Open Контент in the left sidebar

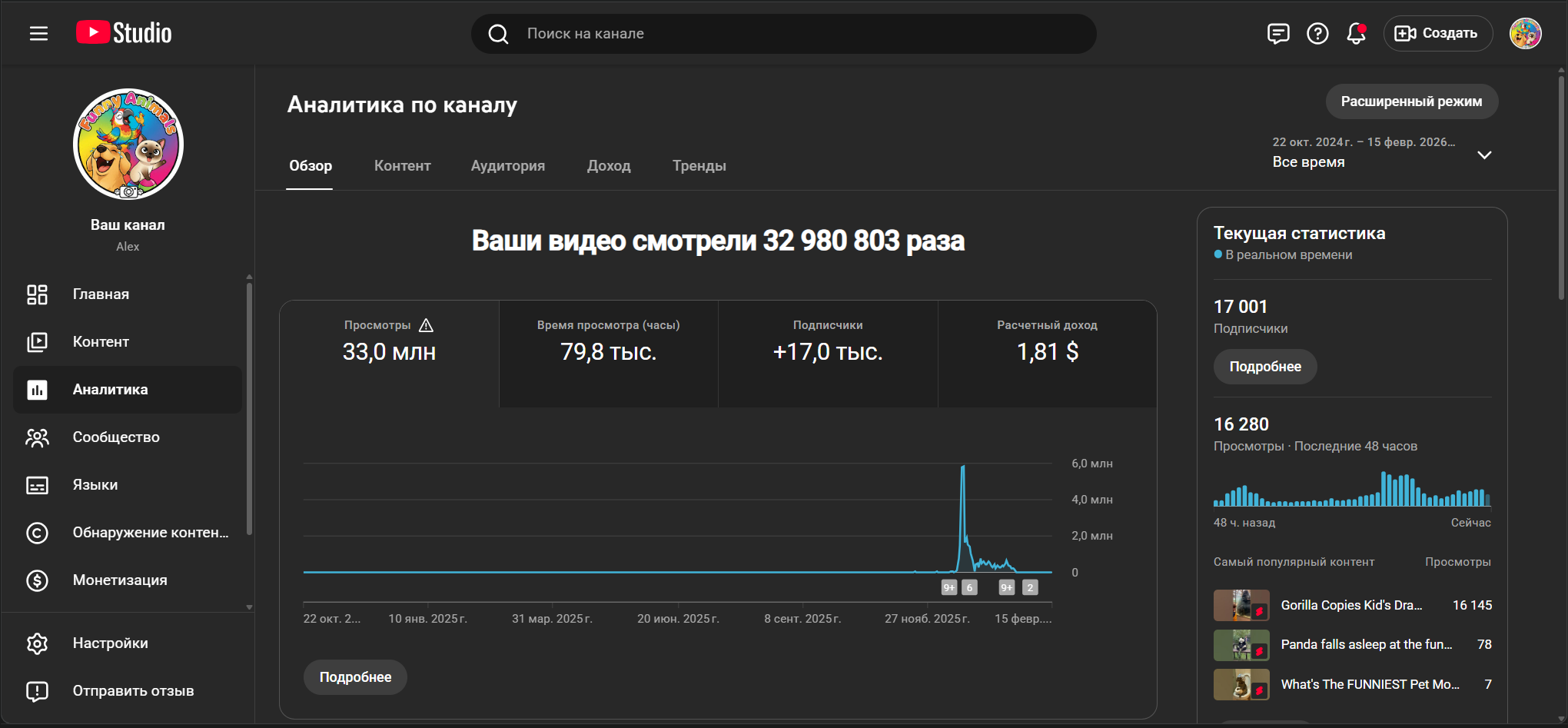[128, 342]
